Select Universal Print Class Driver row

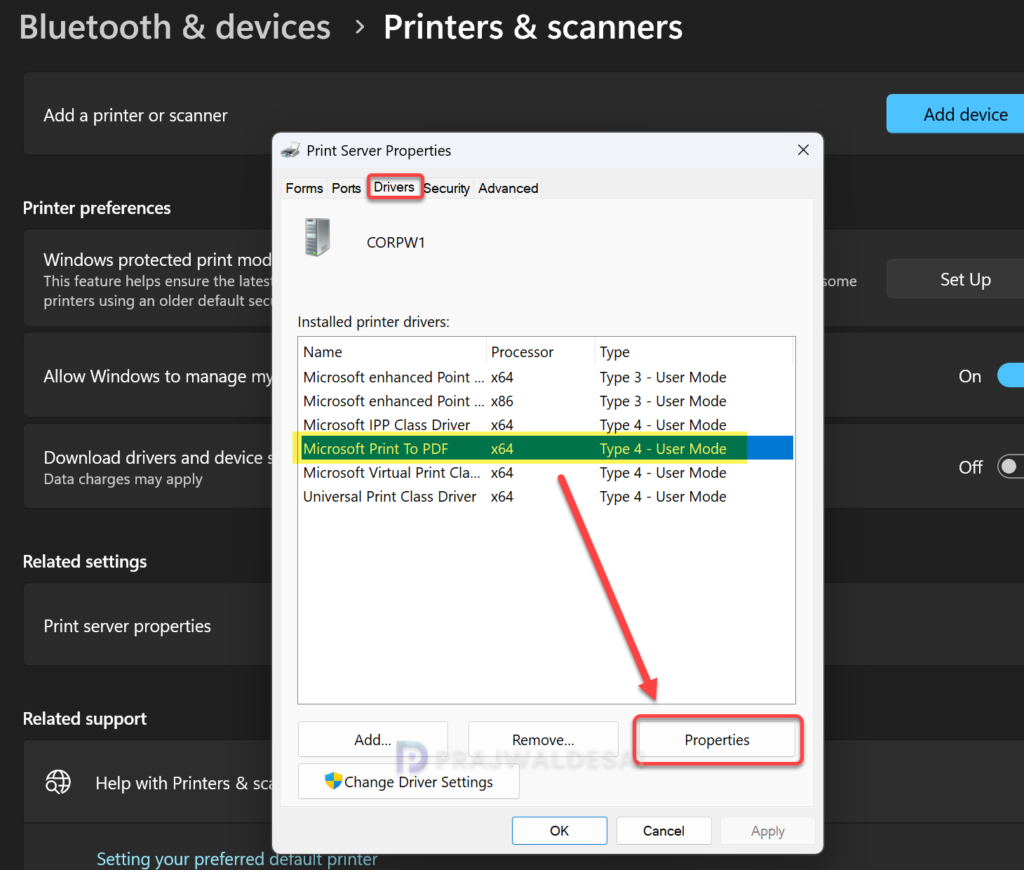coord(546,496)
